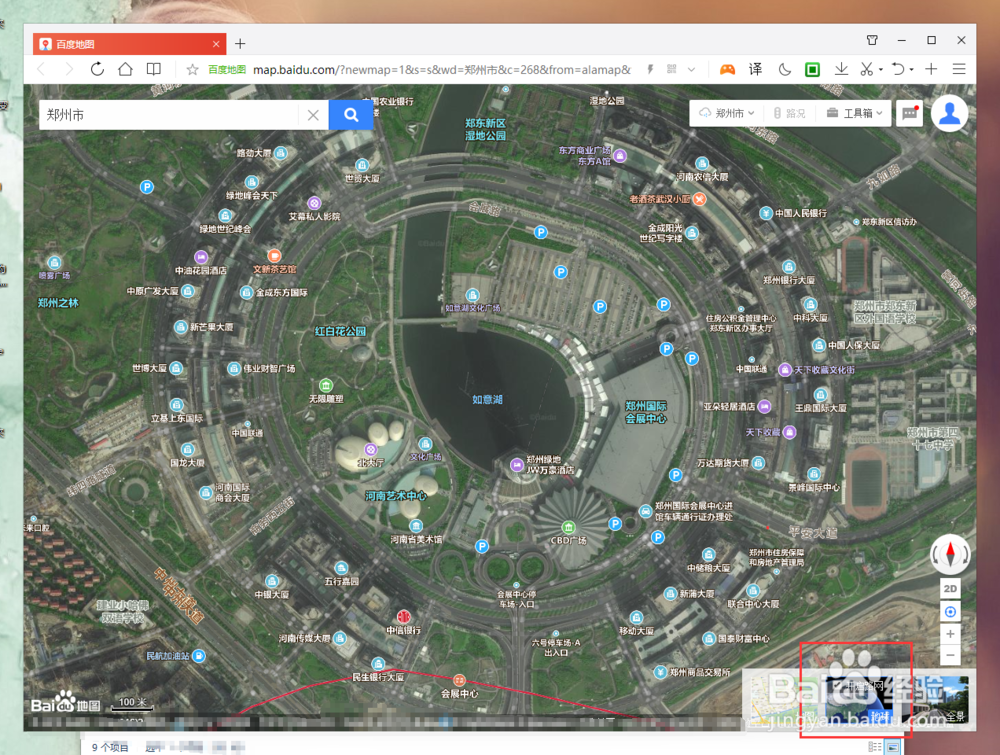Open the QR code icon in address bar
This screenshot has height=755, width=1000.
pyautogui.click(x=672, y=69)
